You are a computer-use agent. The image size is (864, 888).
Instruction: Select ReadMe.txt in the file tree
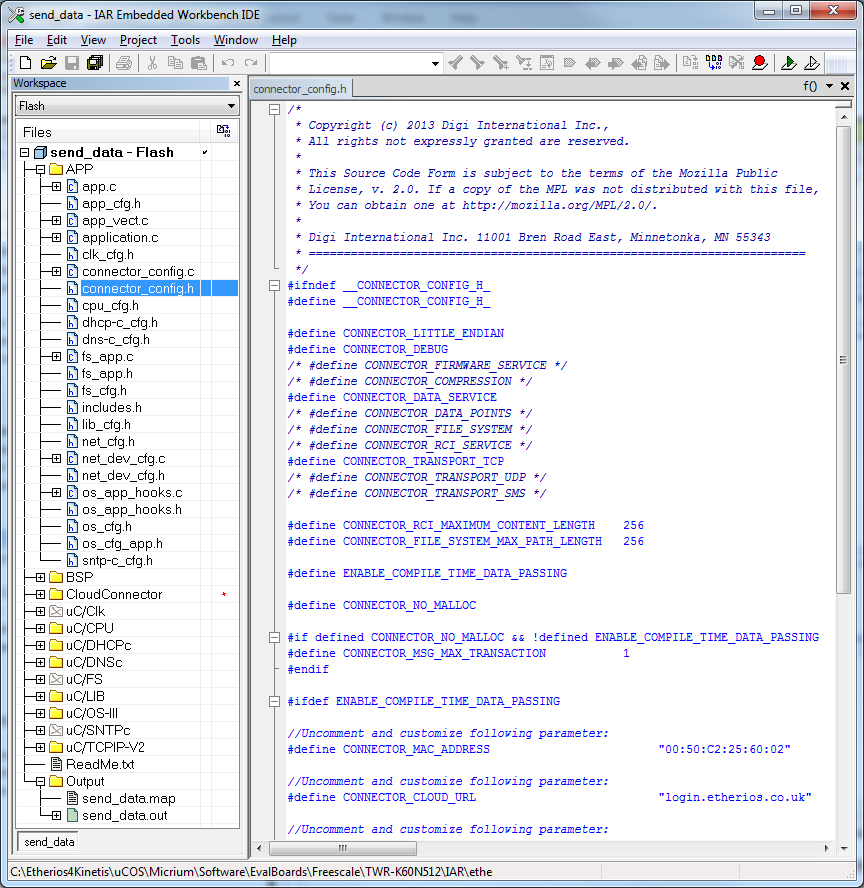click(100, 765)
